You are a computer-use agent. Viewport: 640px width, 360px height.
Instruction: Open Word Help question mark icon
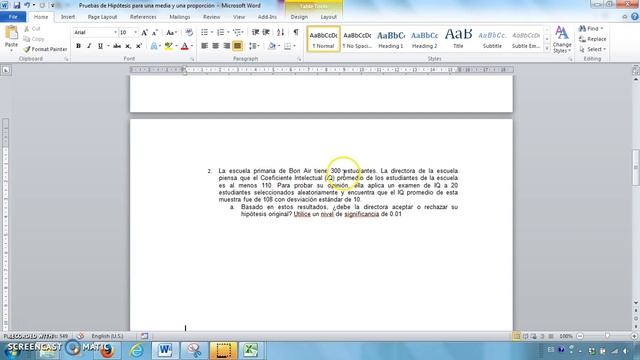coord(634,17)
